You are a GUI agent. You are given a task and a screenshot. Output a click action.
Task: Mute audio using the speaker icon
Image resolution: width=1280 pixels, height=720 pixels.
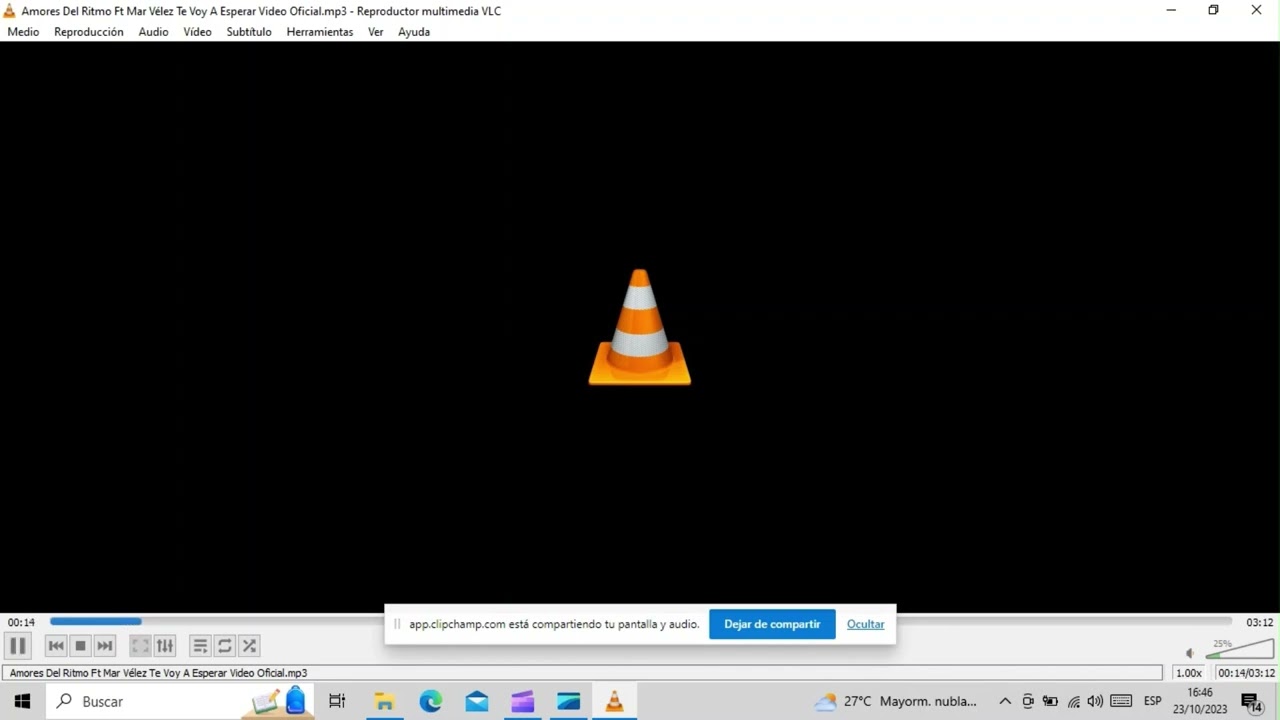(1190, 653)
